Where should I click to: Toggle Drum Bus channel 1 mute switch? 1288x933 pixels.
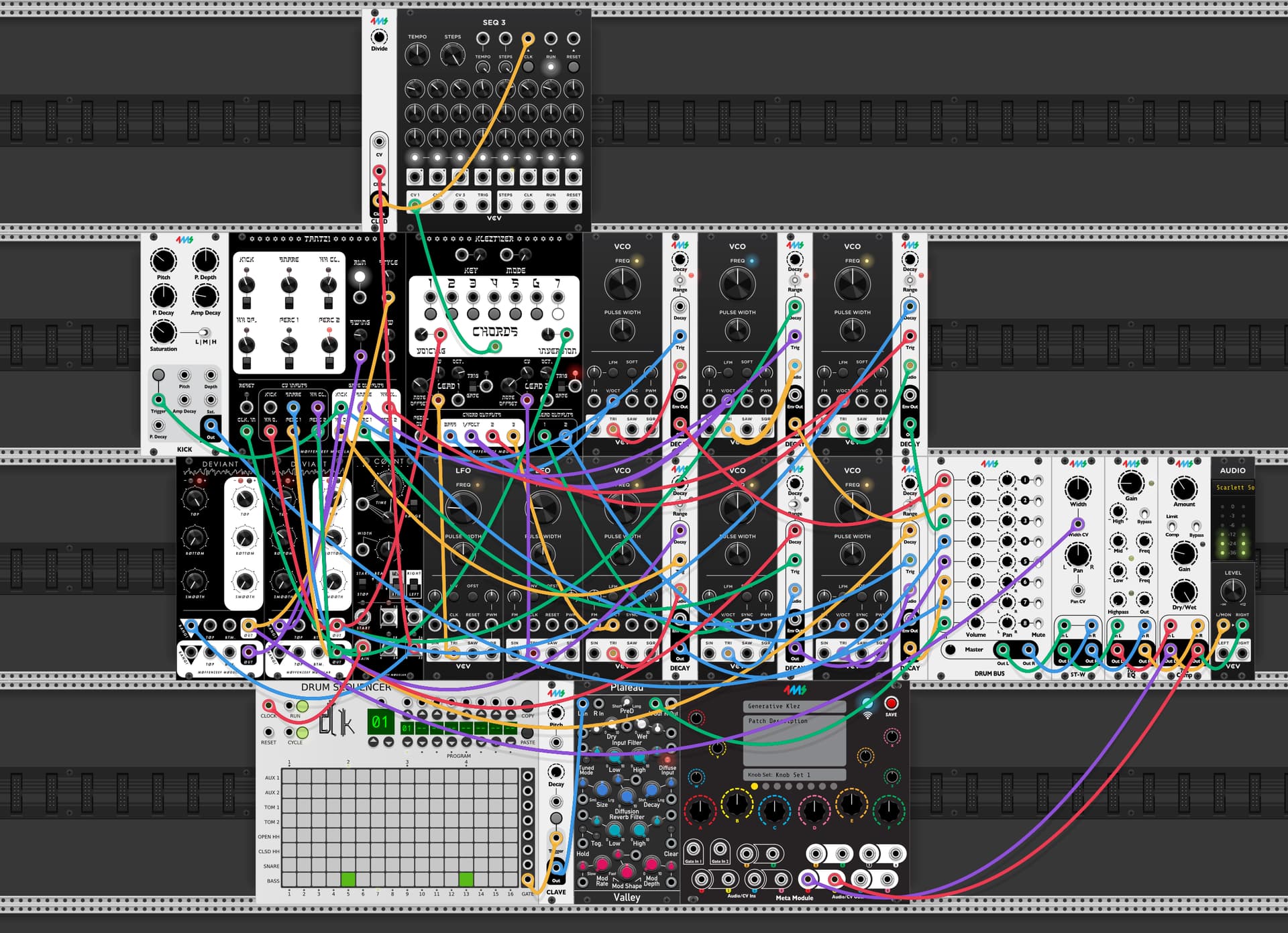click(1038, 480)
